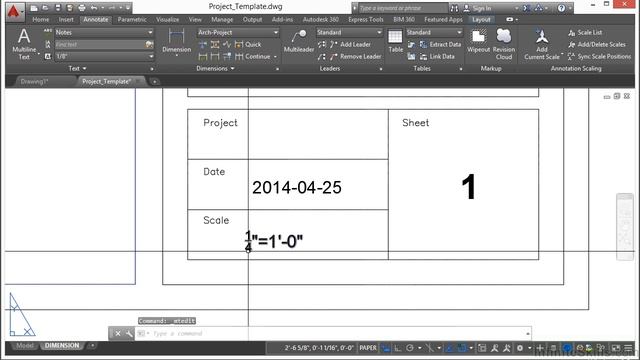Click the binoculars search icon

coord(454,8)
